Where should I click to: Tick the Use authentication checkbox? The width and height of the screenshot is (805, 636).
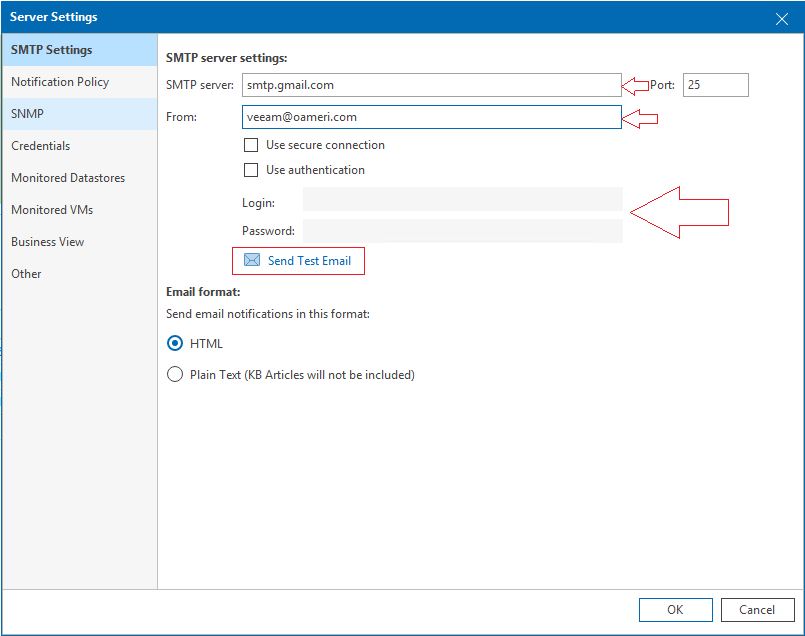251,170
